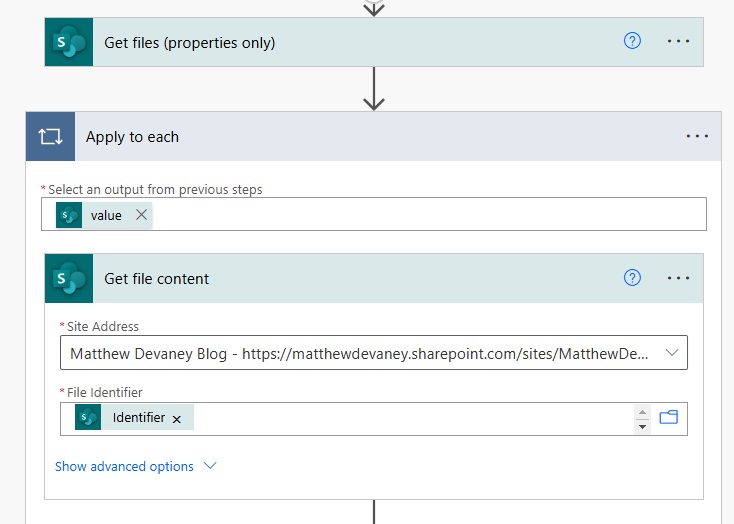Click the Apply to each loop icon
This screenshot has height=524, width=734.
pyautogui.click(x=51, y=137)
